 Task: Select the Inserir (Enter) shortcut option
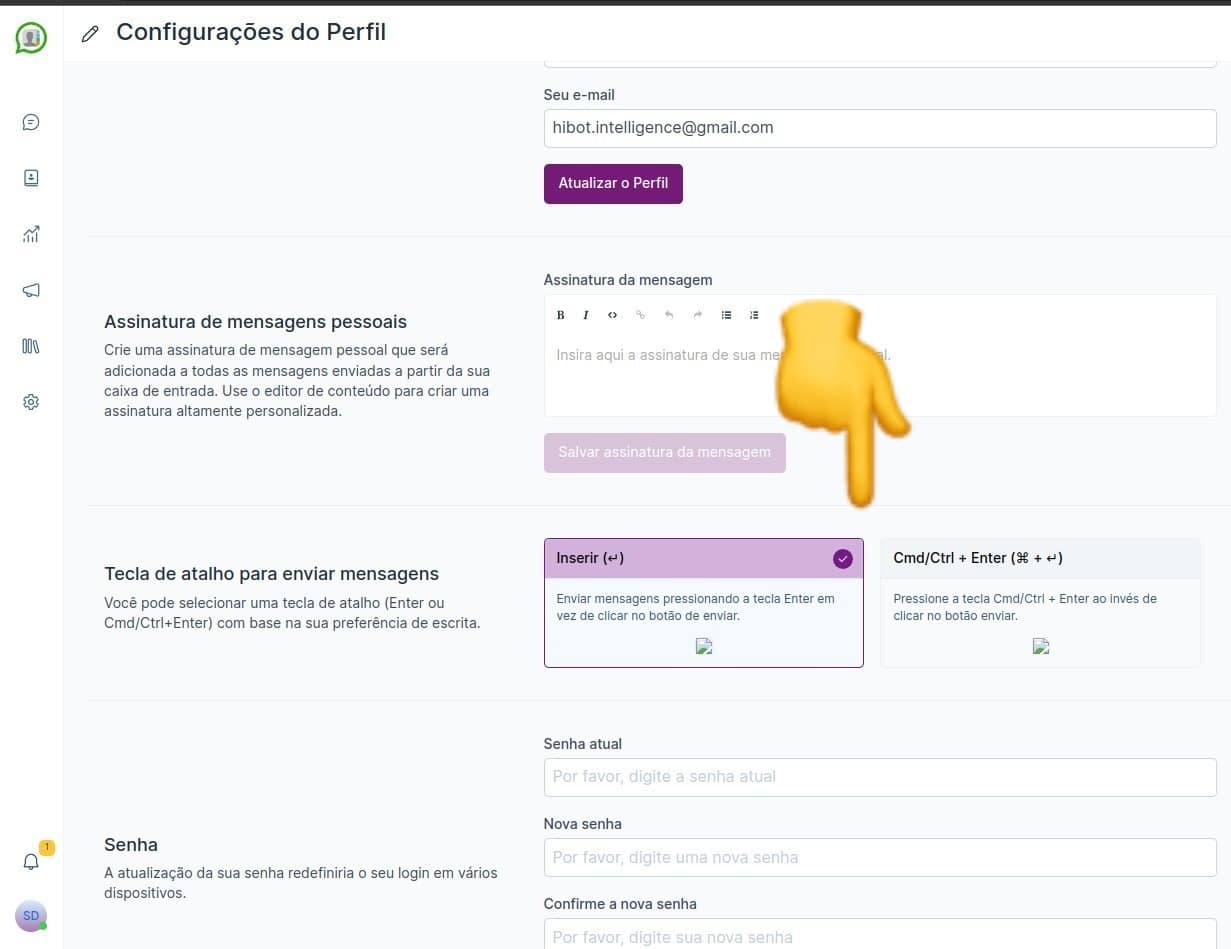click(703, 602)
